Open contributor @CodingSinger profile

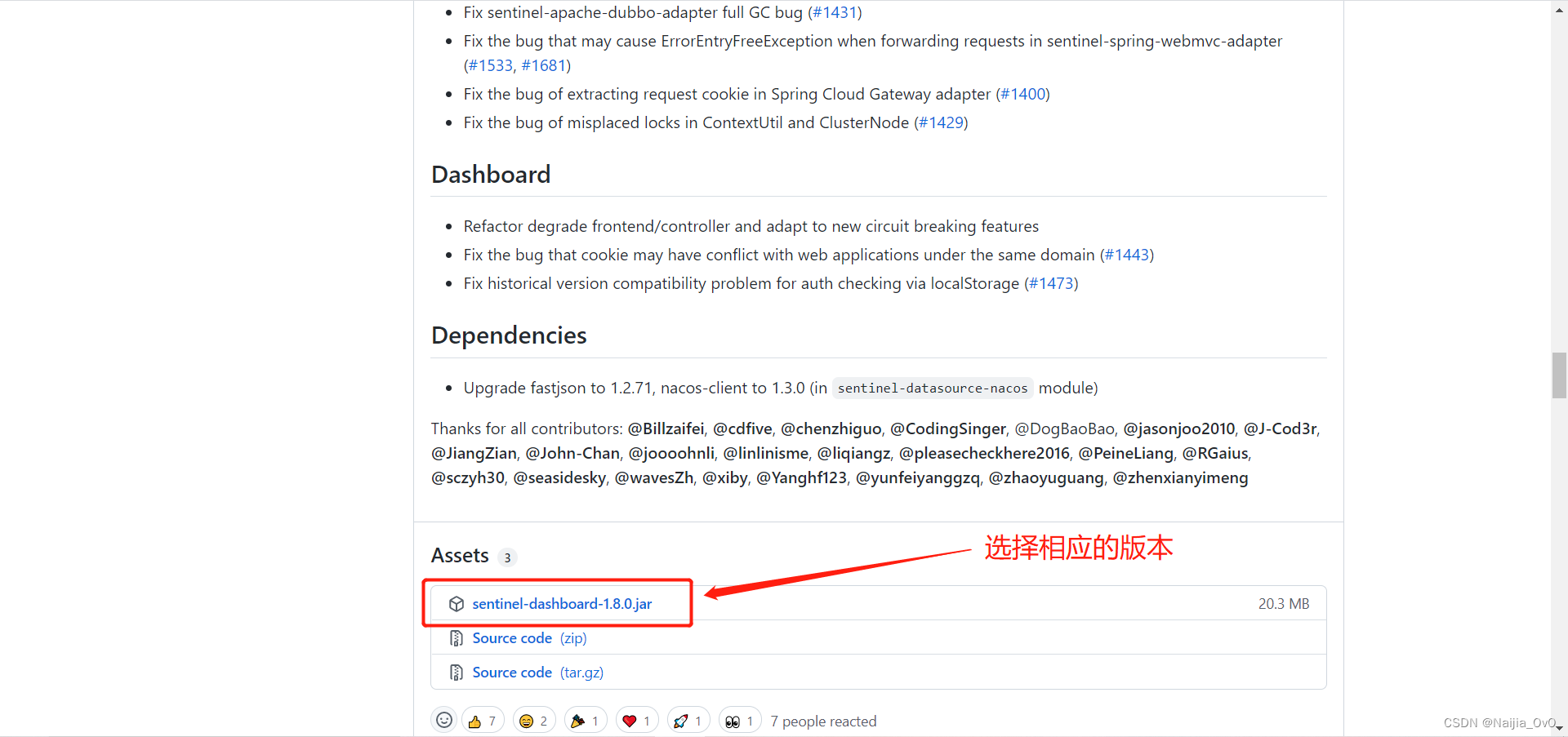pyautogui.click(x=948, y=428)
